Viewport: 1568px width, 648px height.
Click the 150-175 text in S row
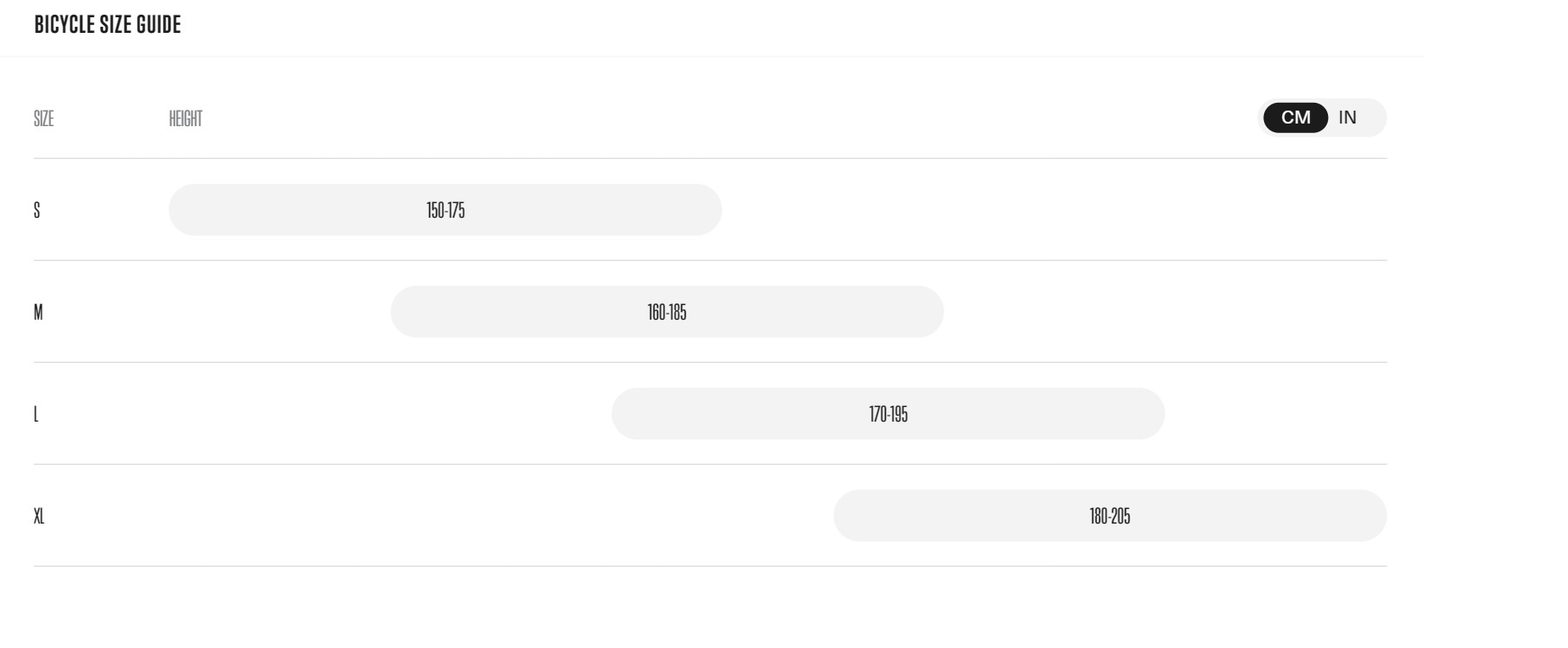coord(446,210)
